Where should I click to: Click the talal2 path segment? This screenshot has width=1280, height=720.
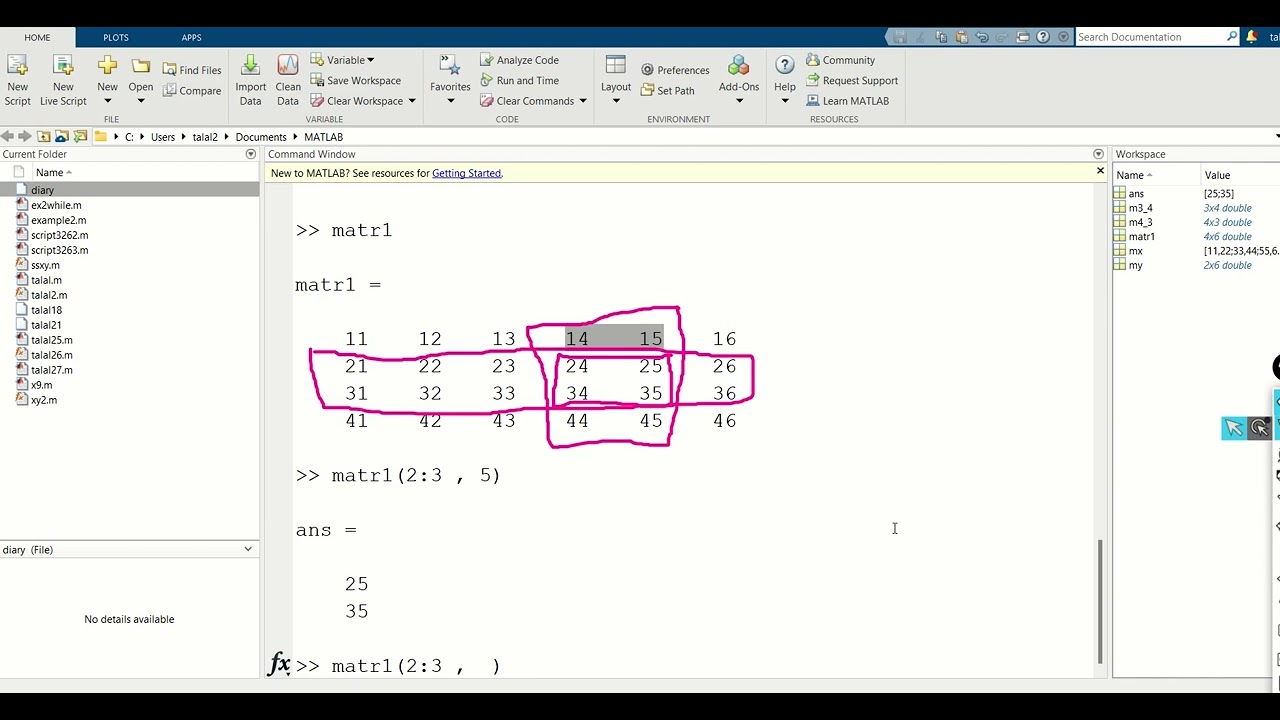coord(205,137)
